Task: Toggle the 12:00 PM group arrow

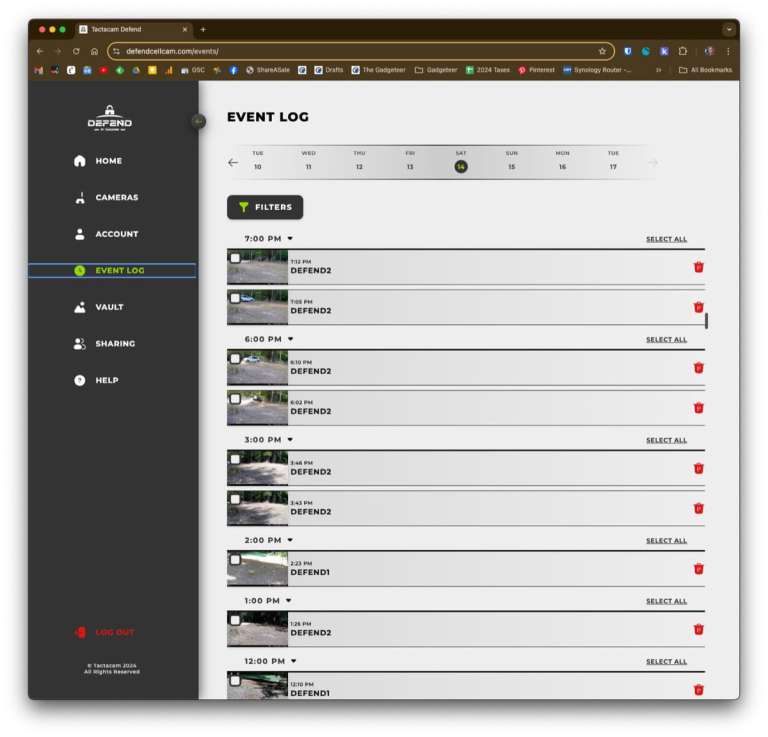Action: pos(293,661)
